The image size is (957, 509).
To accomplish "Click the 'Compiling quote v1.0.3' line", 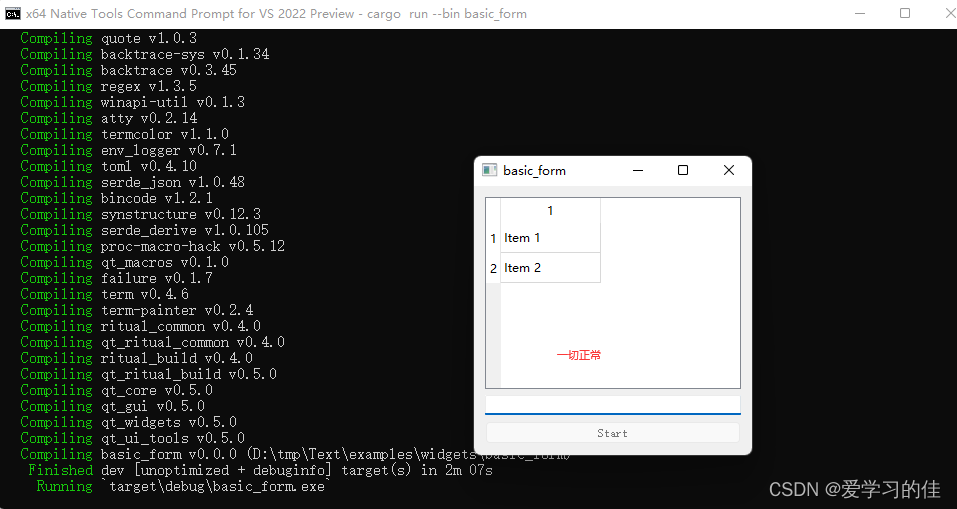I will point(109,38).
